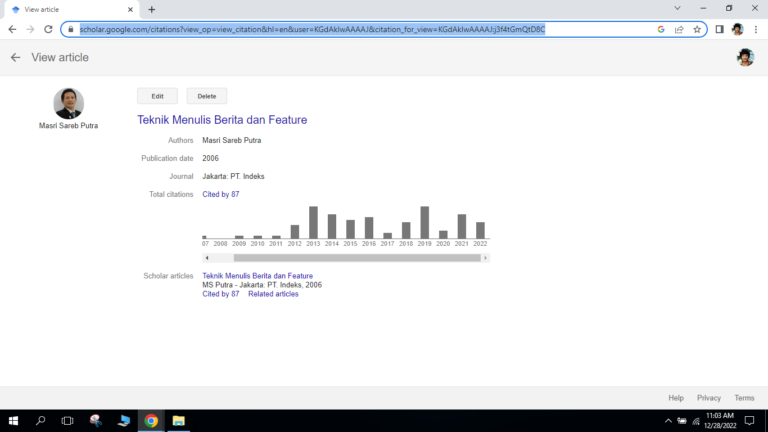Go back using View article arrow
Image resolution: width=768 pixels, height=432 pixels.
coord(16,57)
